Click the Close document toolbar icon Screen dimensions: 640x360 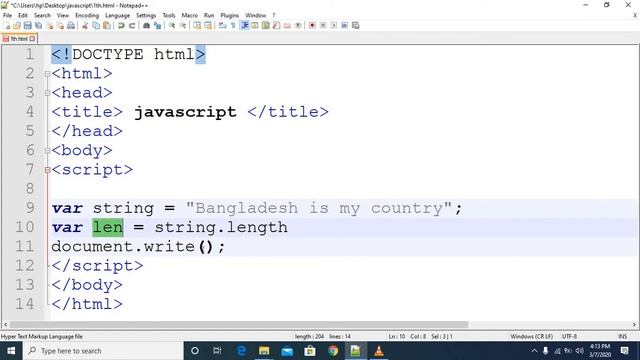tap(49, 26)
